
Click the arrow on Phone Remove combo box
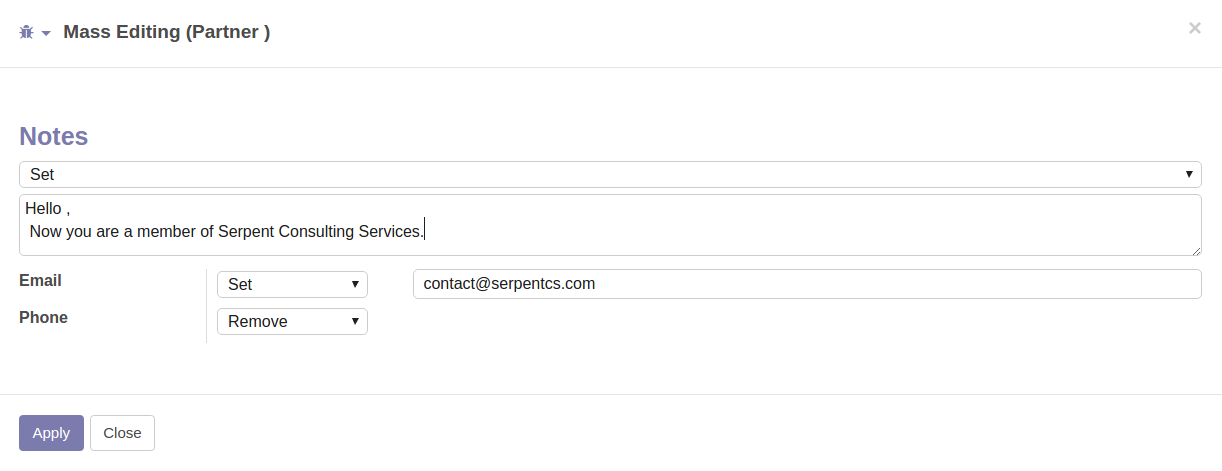[x=355, y=321]
